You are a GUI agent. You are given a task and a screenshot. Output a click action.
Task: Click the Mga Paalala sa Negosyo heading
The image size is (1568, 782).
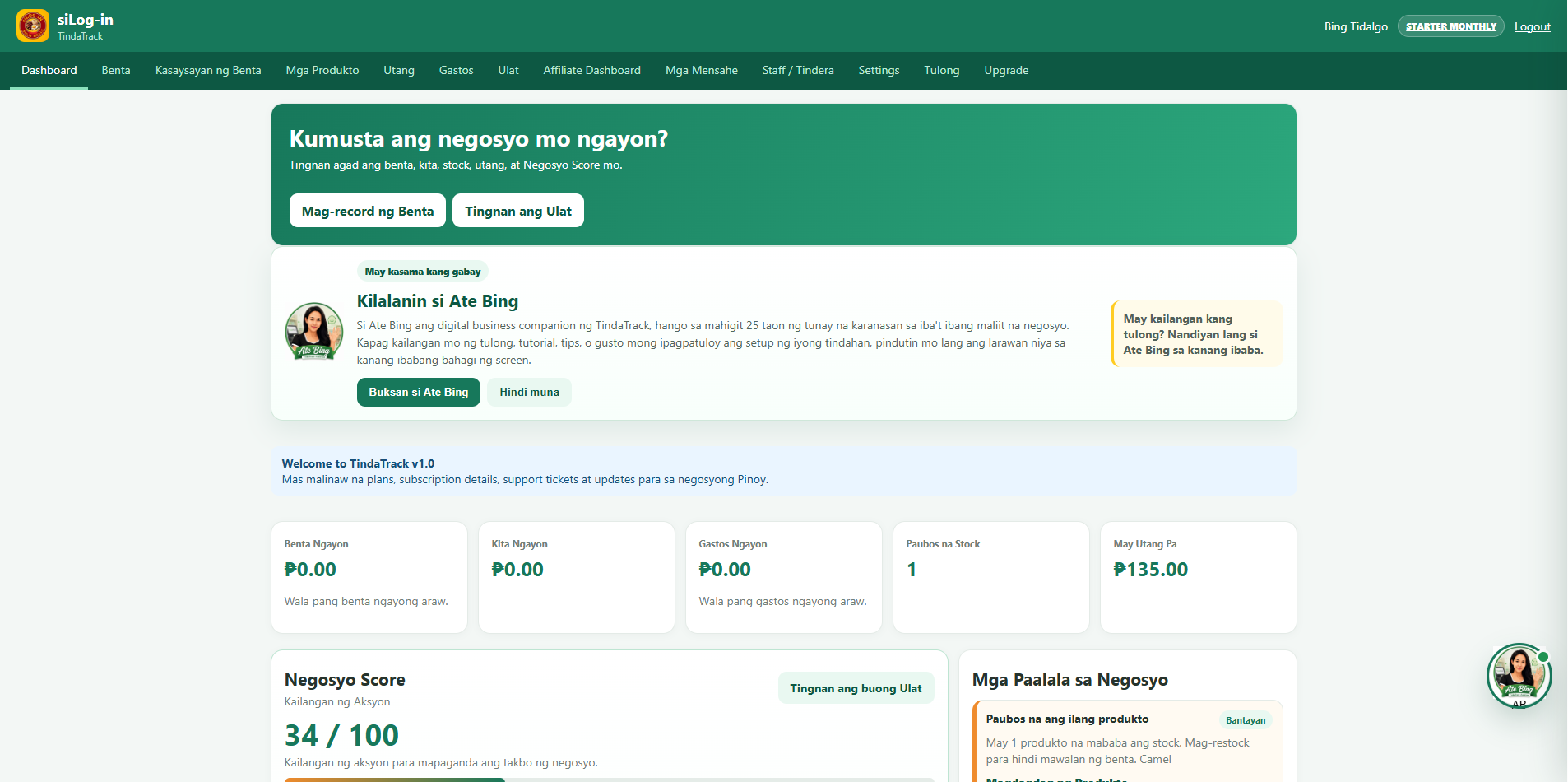click(x=1070, y=680)
